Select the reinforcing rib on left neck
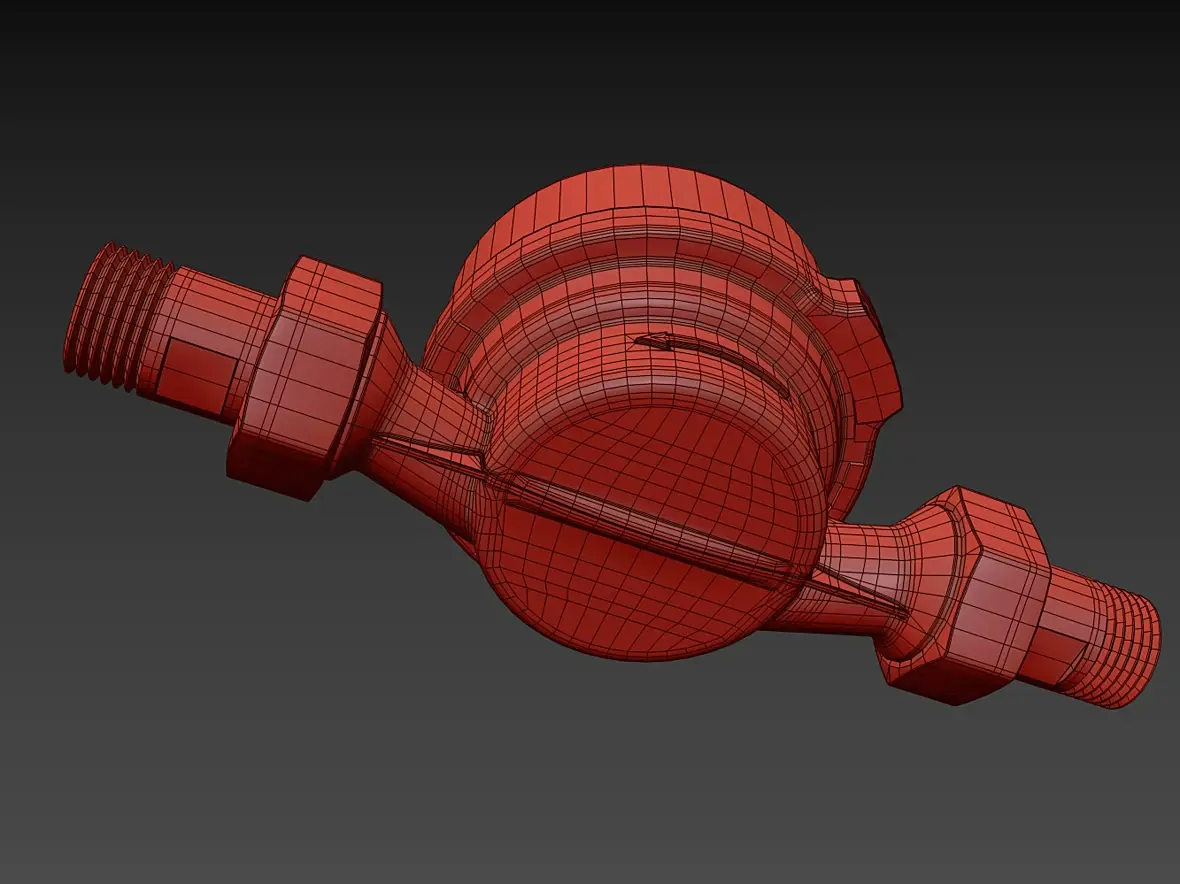The image size is (1180, 884). pos(429,450)
